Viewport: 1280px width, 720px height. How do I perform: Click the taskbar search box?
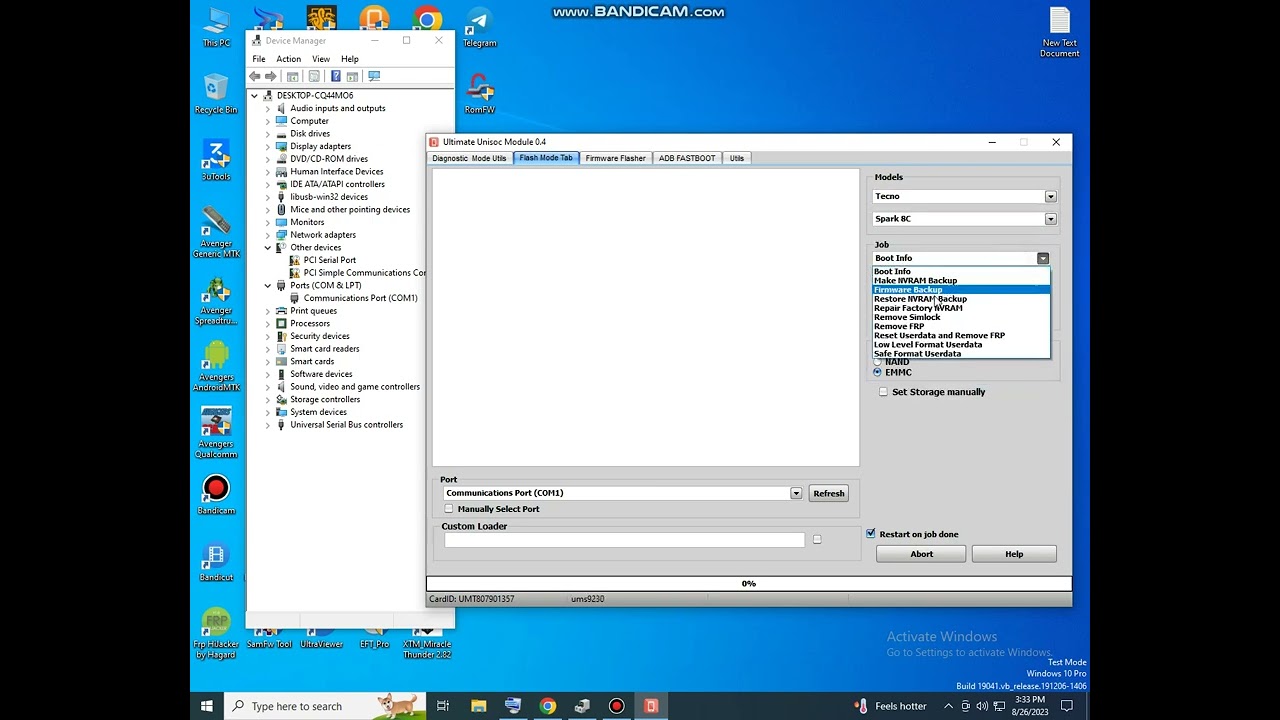[x=324, y=706]
